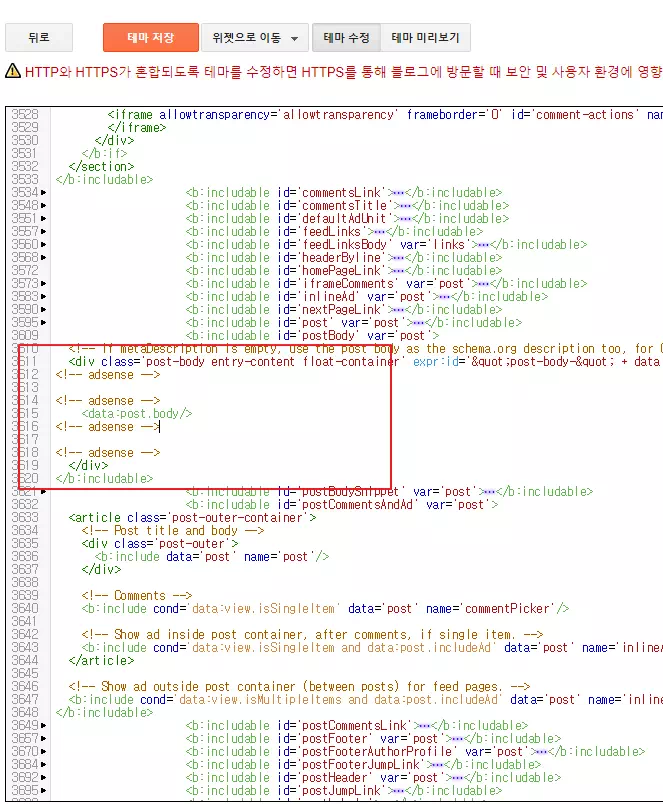The image size is (663, 804).
Task: Click the HTTPS warning triangle icon
Action: pyautogui.click(x=13, y=71)
